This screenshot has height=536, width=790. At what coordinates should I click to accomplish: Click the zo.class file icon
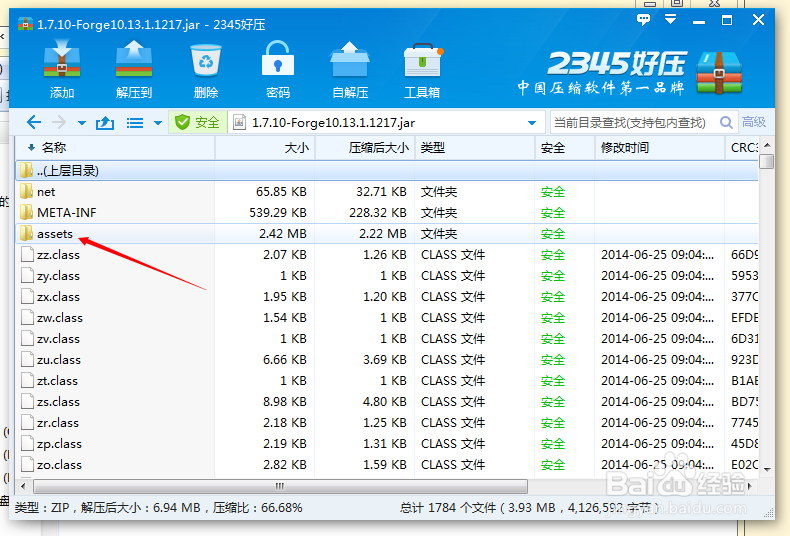point(27,464)
